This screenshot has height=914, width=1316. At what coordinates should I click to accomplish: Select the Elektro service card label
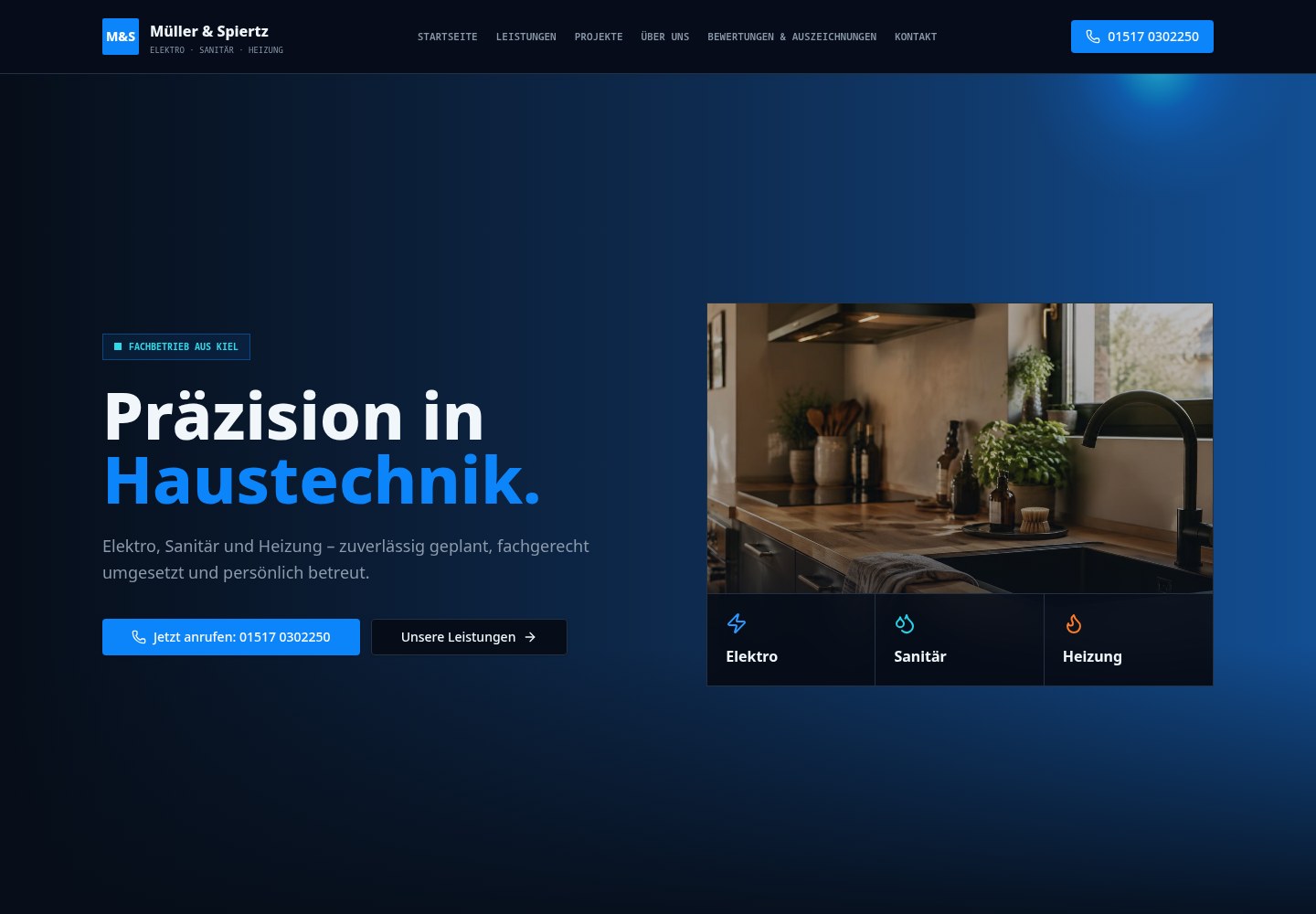point(752,656)
